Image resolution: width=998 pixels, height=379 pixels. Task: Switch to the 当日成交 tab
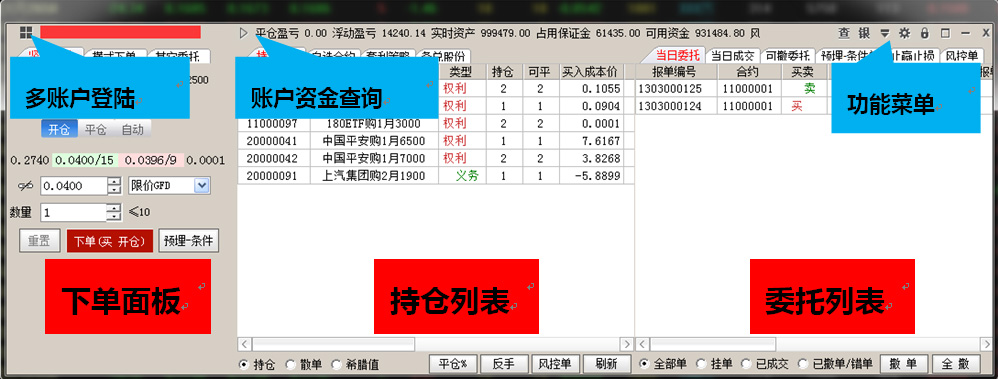tap(732, 56)
